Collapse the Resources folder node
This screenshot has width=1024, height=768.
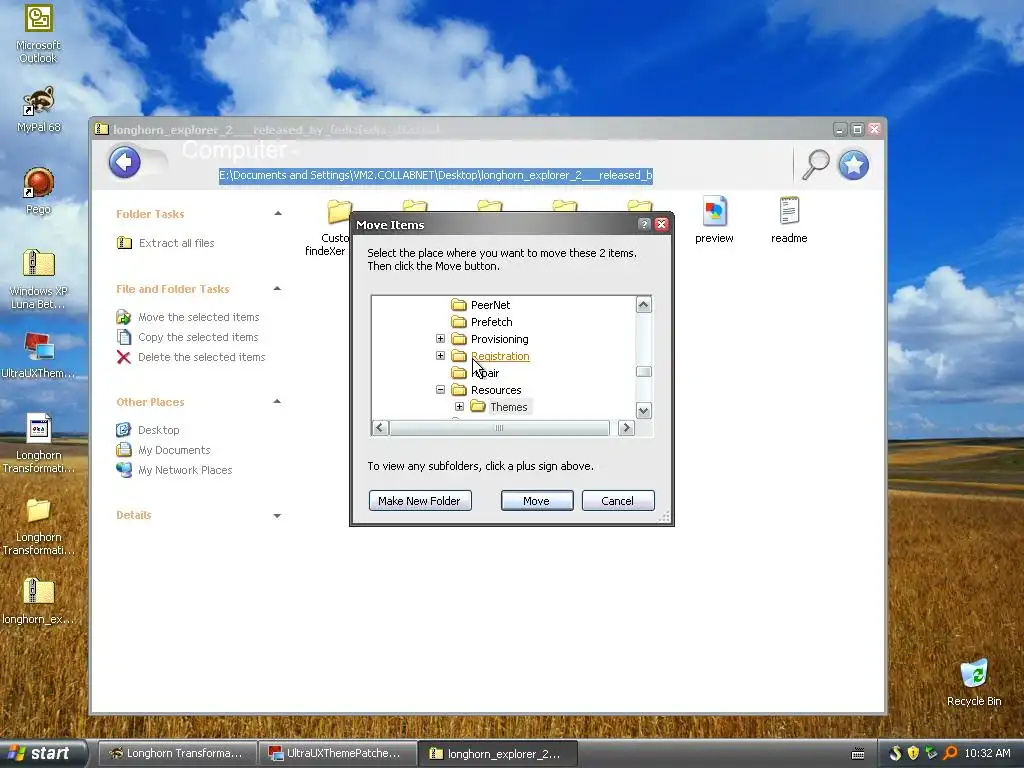point(440,389)
